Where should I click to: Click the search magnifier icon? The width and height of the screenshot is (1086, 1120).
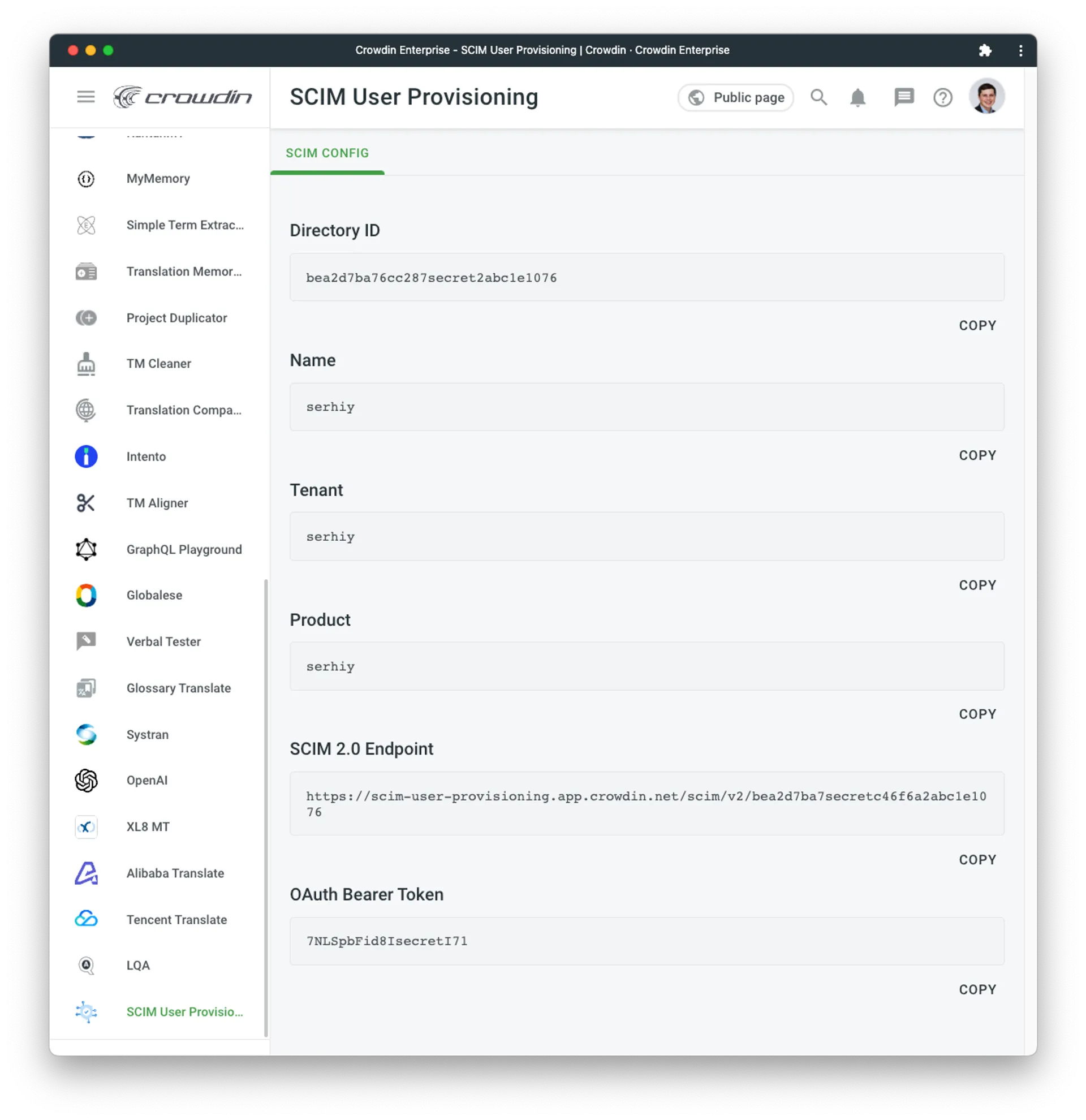pos(818,97)
